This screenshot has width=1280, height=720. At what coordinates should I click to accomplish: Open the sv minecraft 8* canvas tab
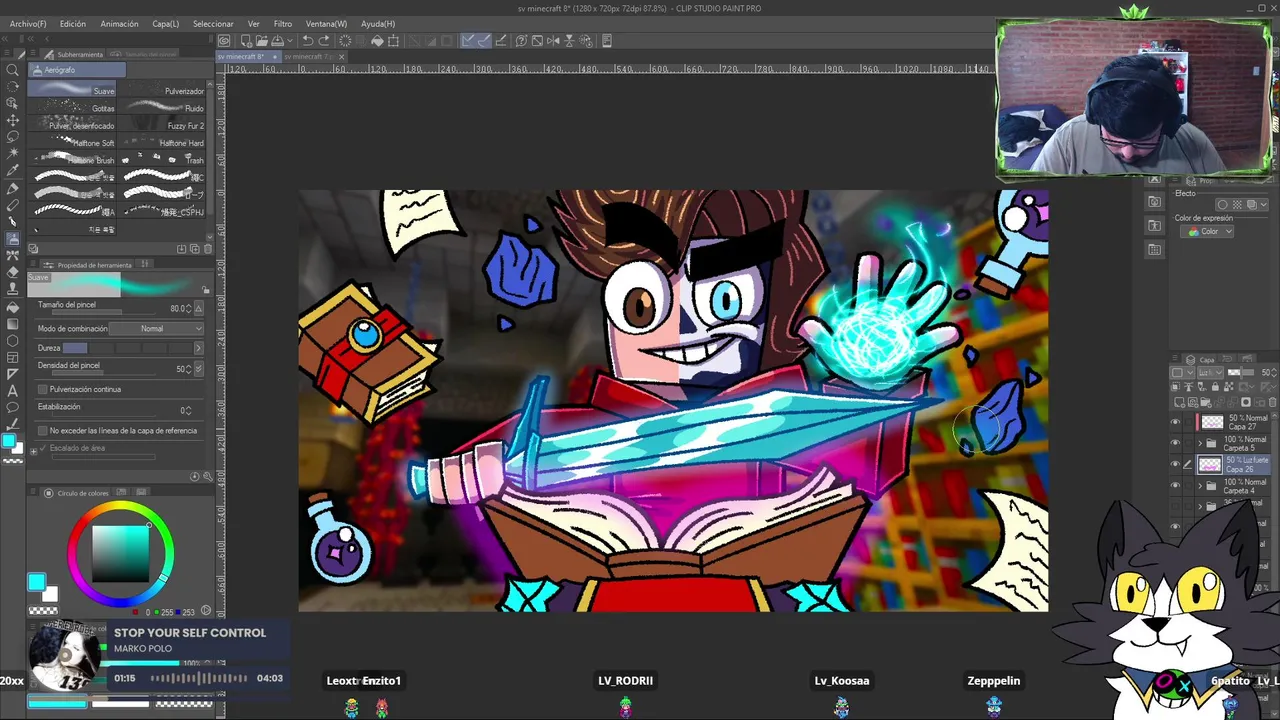(247, 56)
